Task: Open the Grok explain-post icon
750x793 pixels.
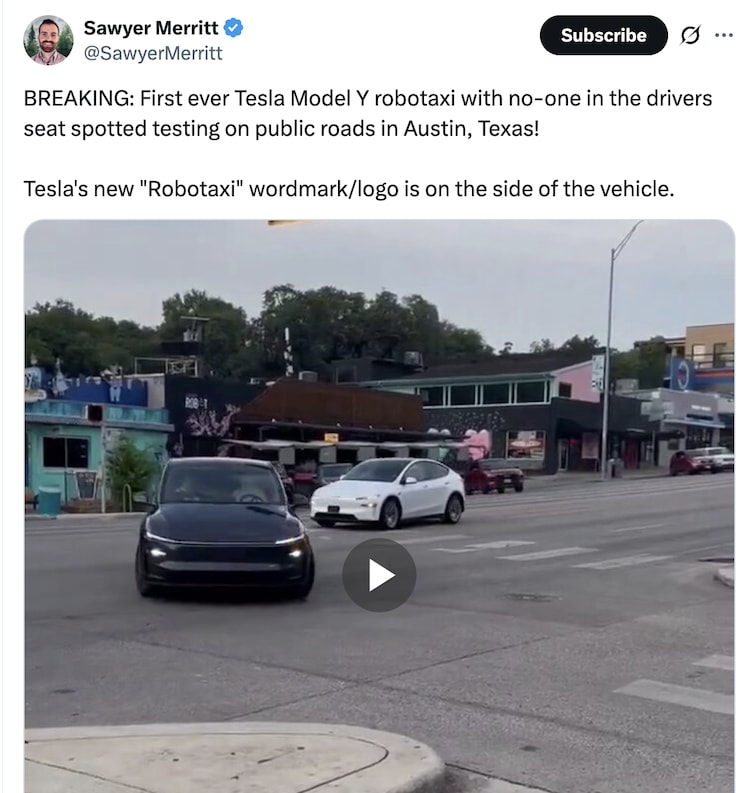Action: click(x=690, y=35)
